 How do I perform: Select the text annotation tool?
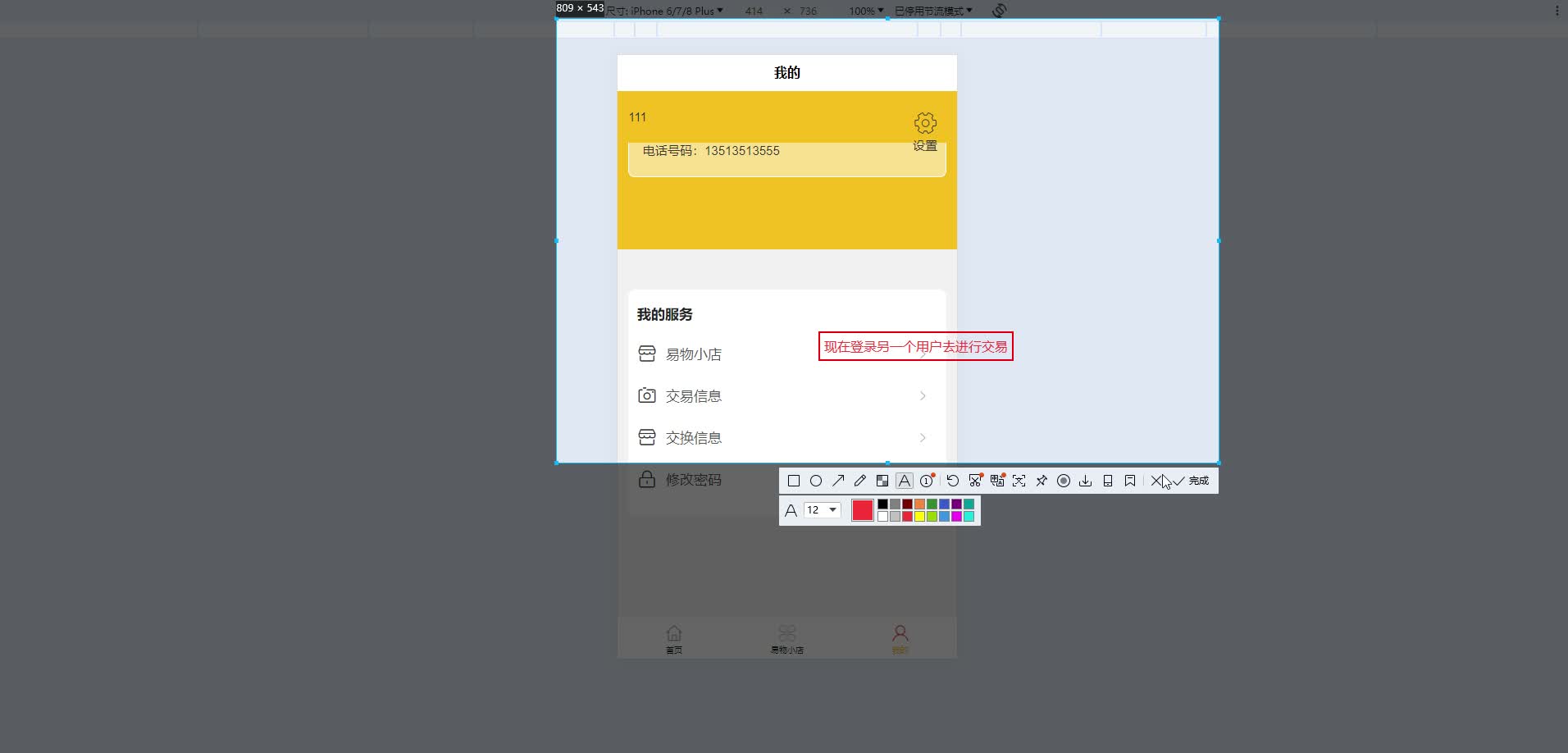point(905,481)
